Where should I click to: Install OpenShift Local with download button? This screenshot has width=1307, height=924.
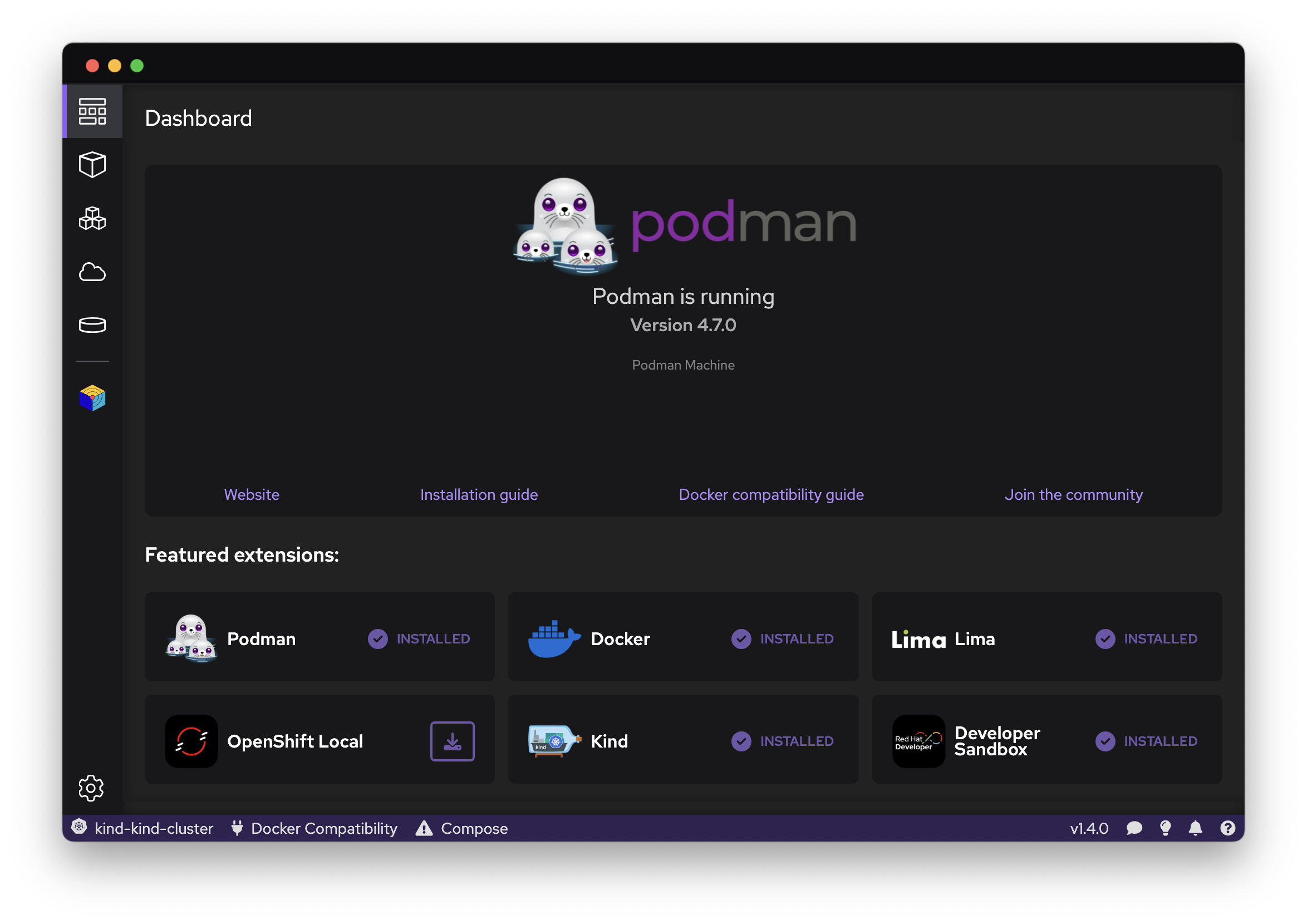click(453, 741)
